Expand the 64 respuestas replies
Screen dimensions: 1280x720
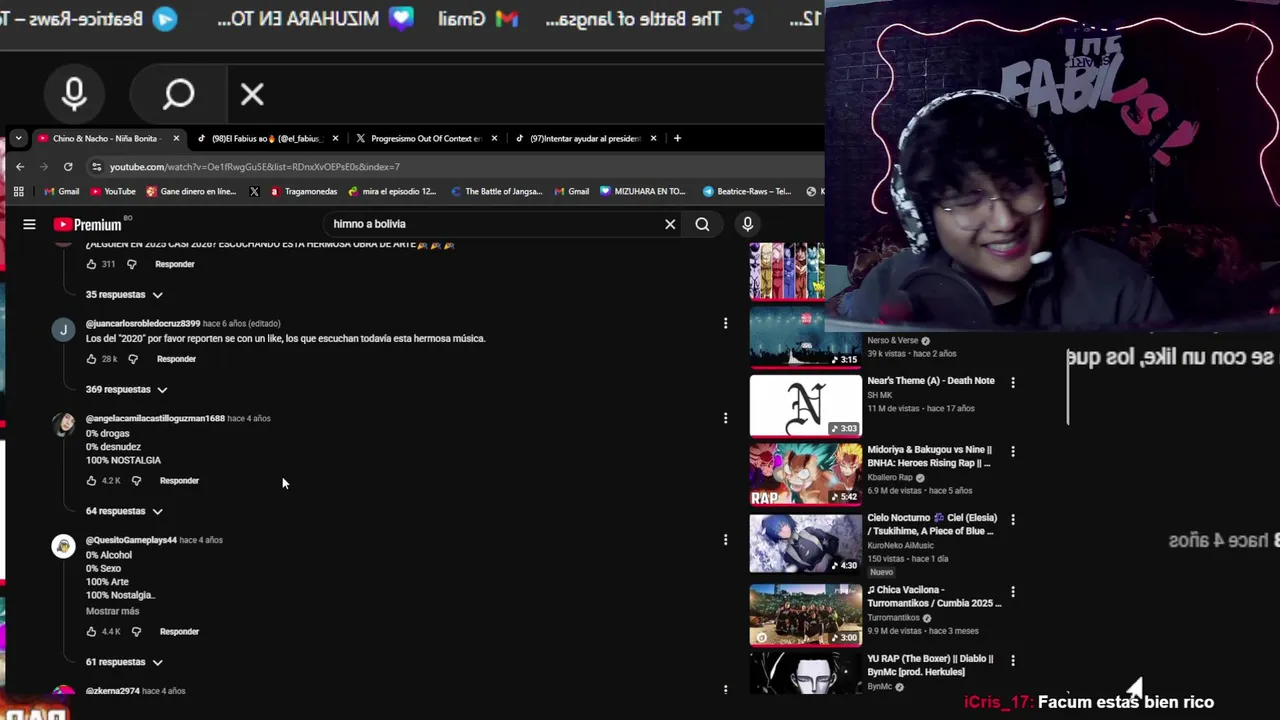[124, 511]
